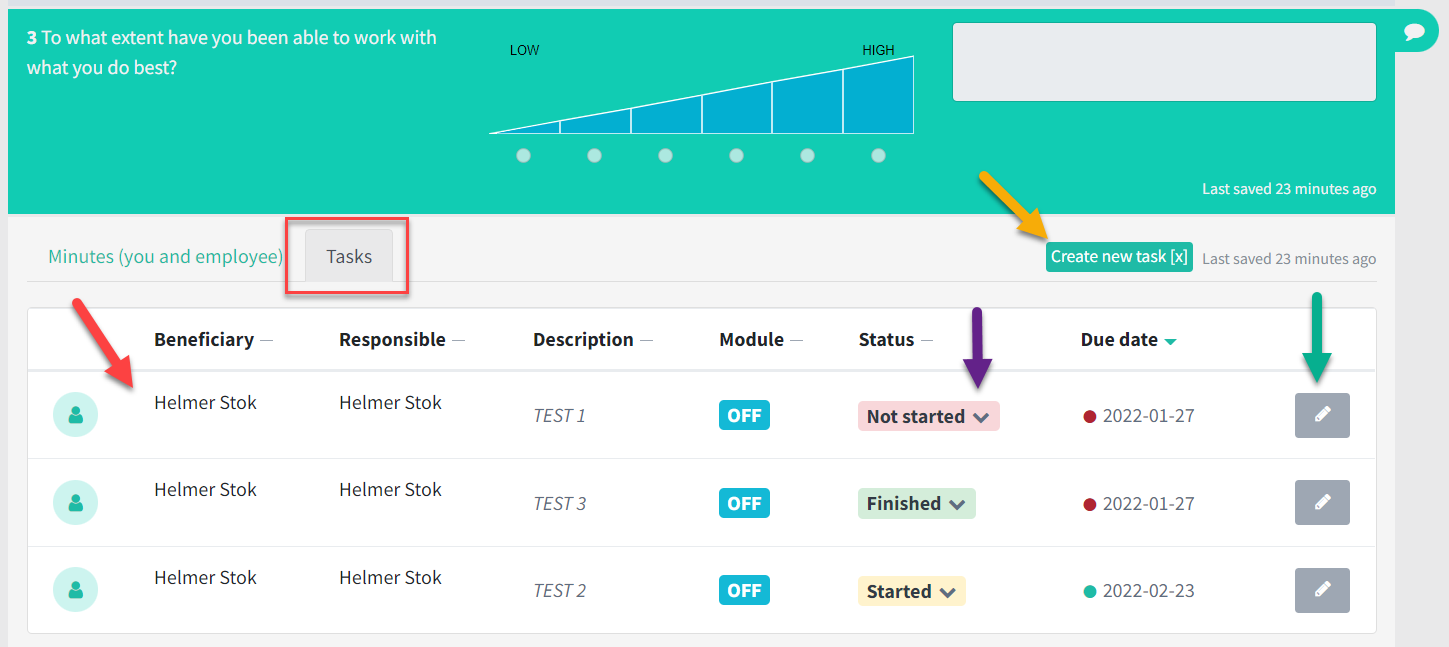Open the comment speech bubble icon
Screen dimensions: 1449x647
[1414, 32]
